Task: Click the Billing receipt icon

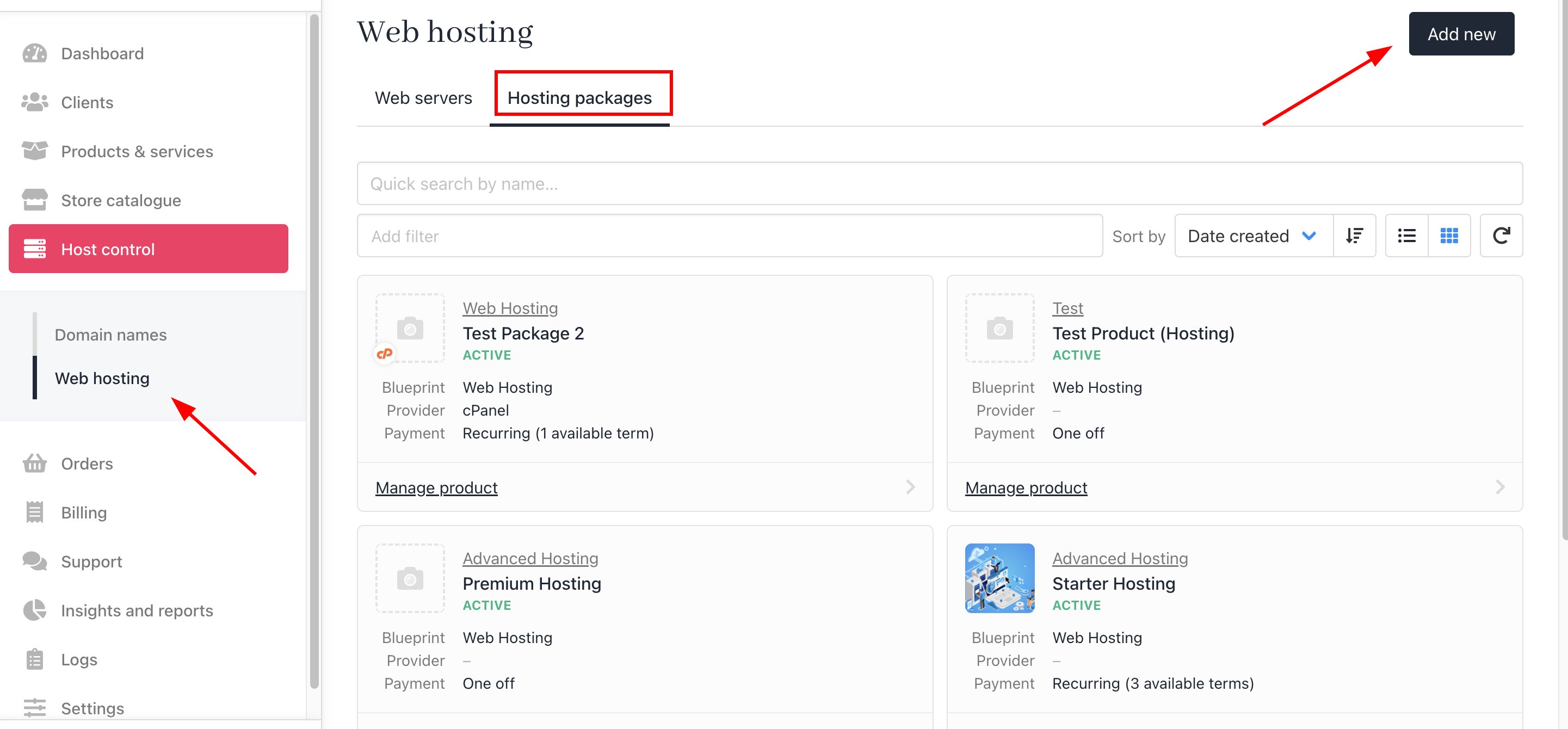Action: 35,512
